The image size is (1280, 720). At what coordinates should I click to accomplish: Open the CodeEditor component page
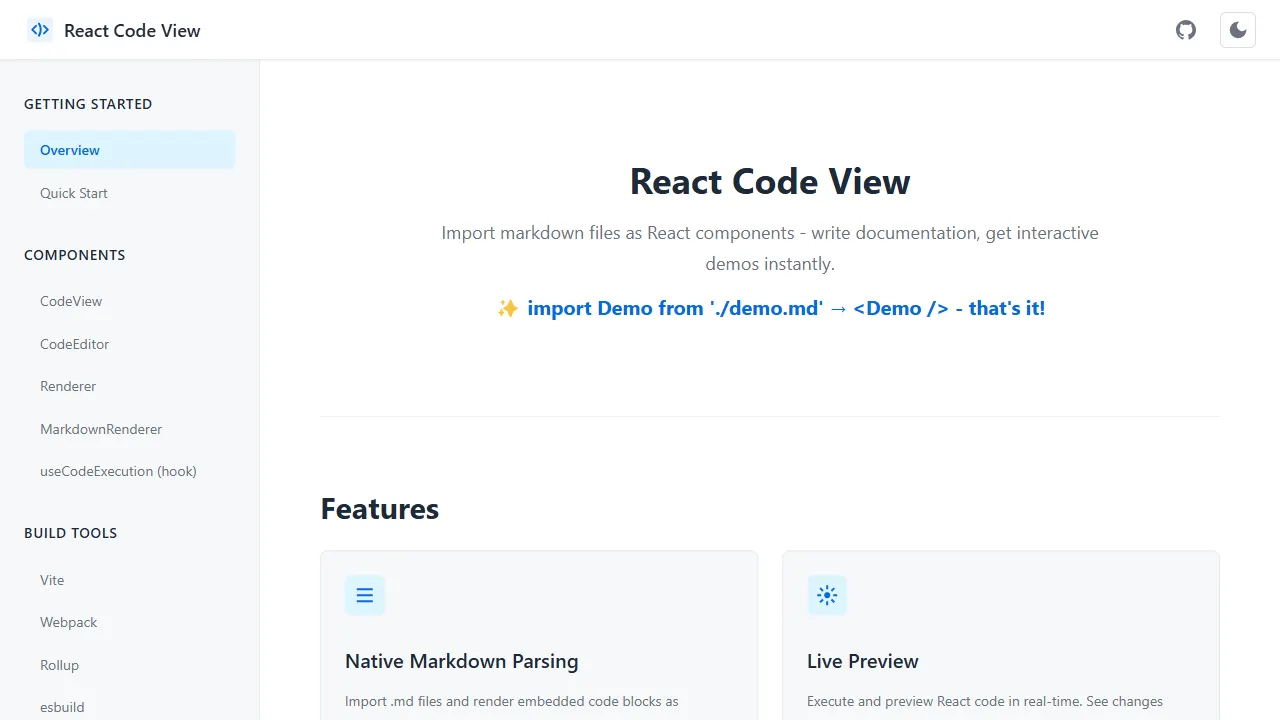(x=130, y=344)
